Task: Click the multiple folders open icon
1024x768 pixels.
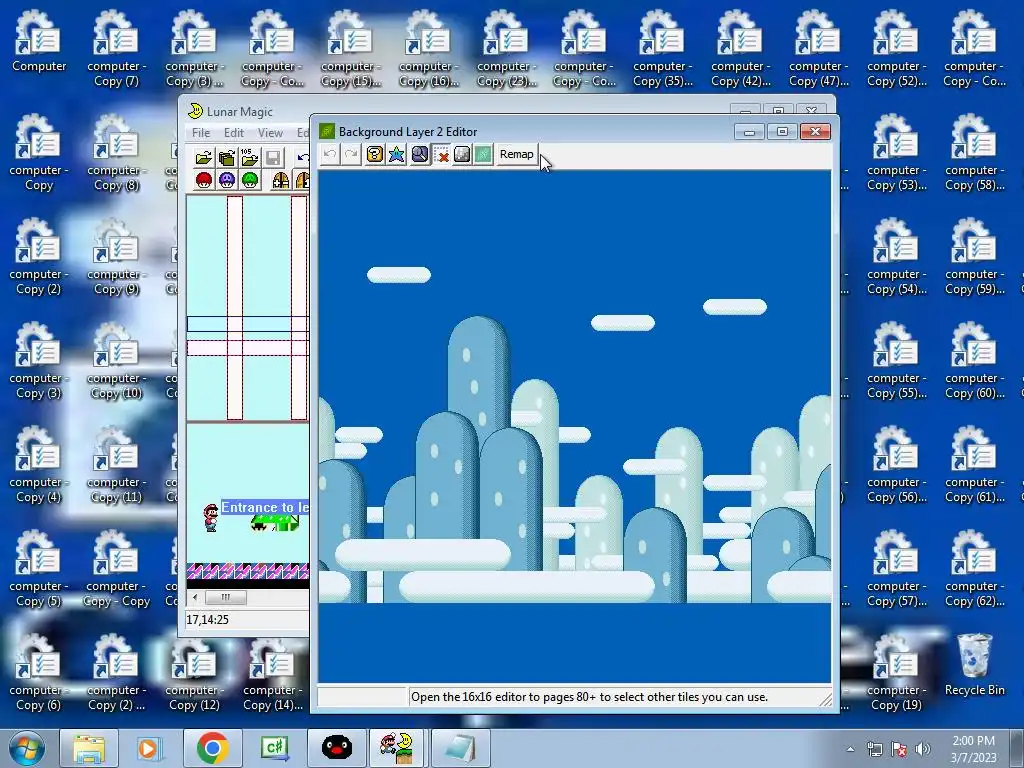Action: (227, 157)
